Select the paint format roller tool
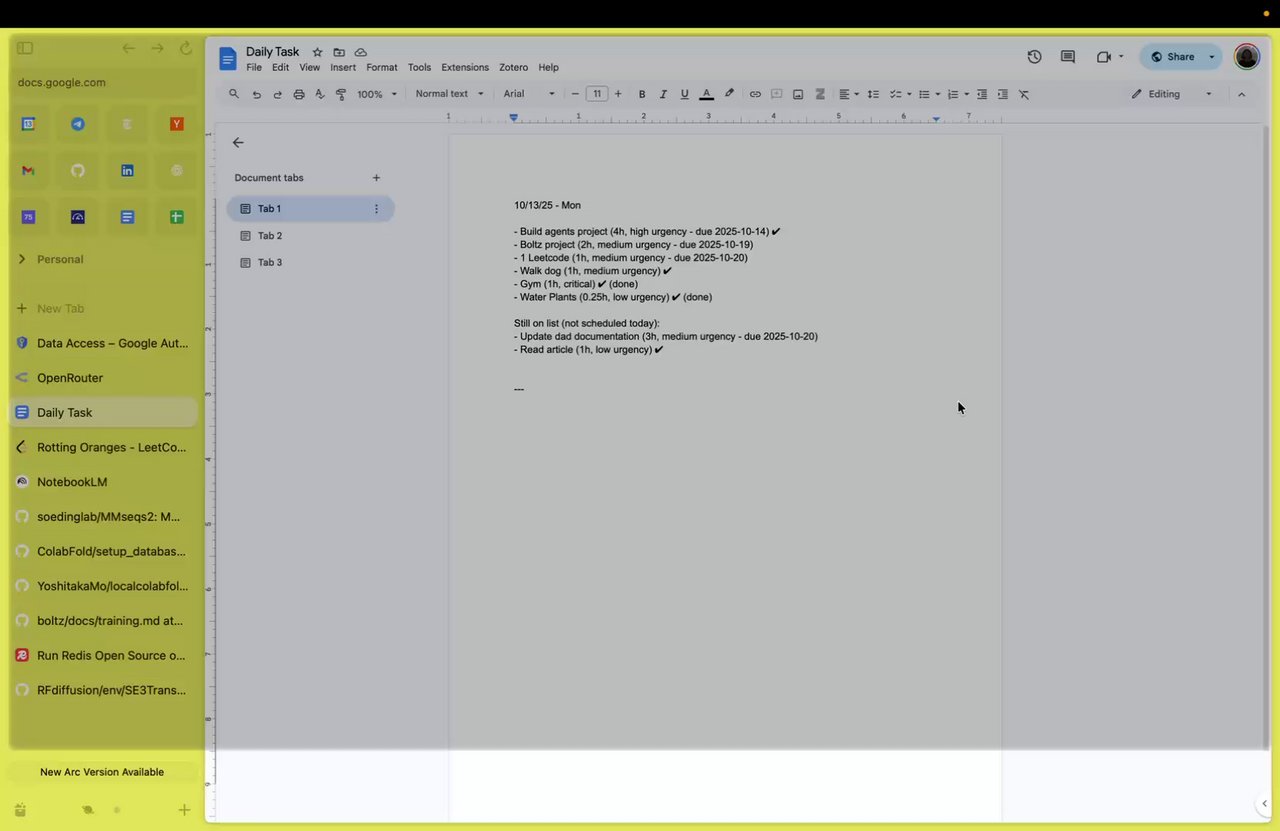Viewport: 1280px width, 831px height. [x=341, y=94]
